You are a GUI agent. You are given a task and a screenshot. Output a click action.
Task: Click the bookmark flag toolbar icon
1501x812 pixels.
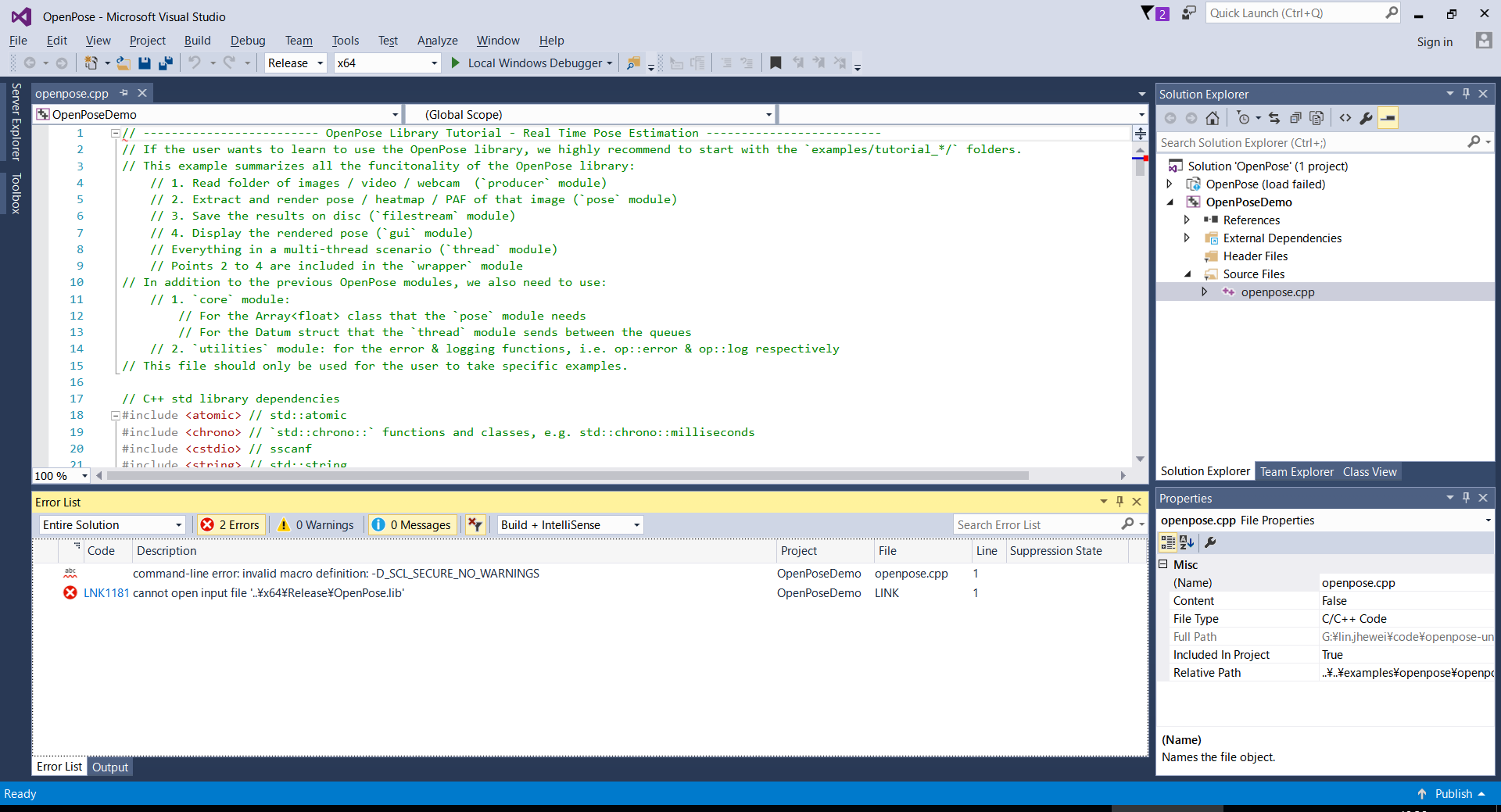click(776, 63)
